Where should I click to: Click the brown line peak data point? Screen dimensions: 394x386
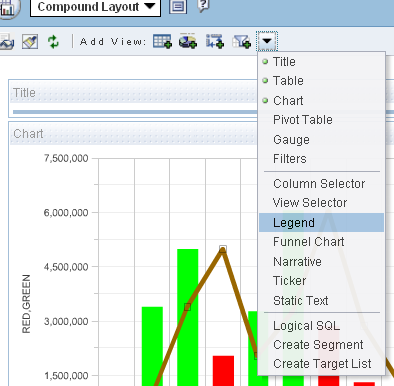pos(223,249)
